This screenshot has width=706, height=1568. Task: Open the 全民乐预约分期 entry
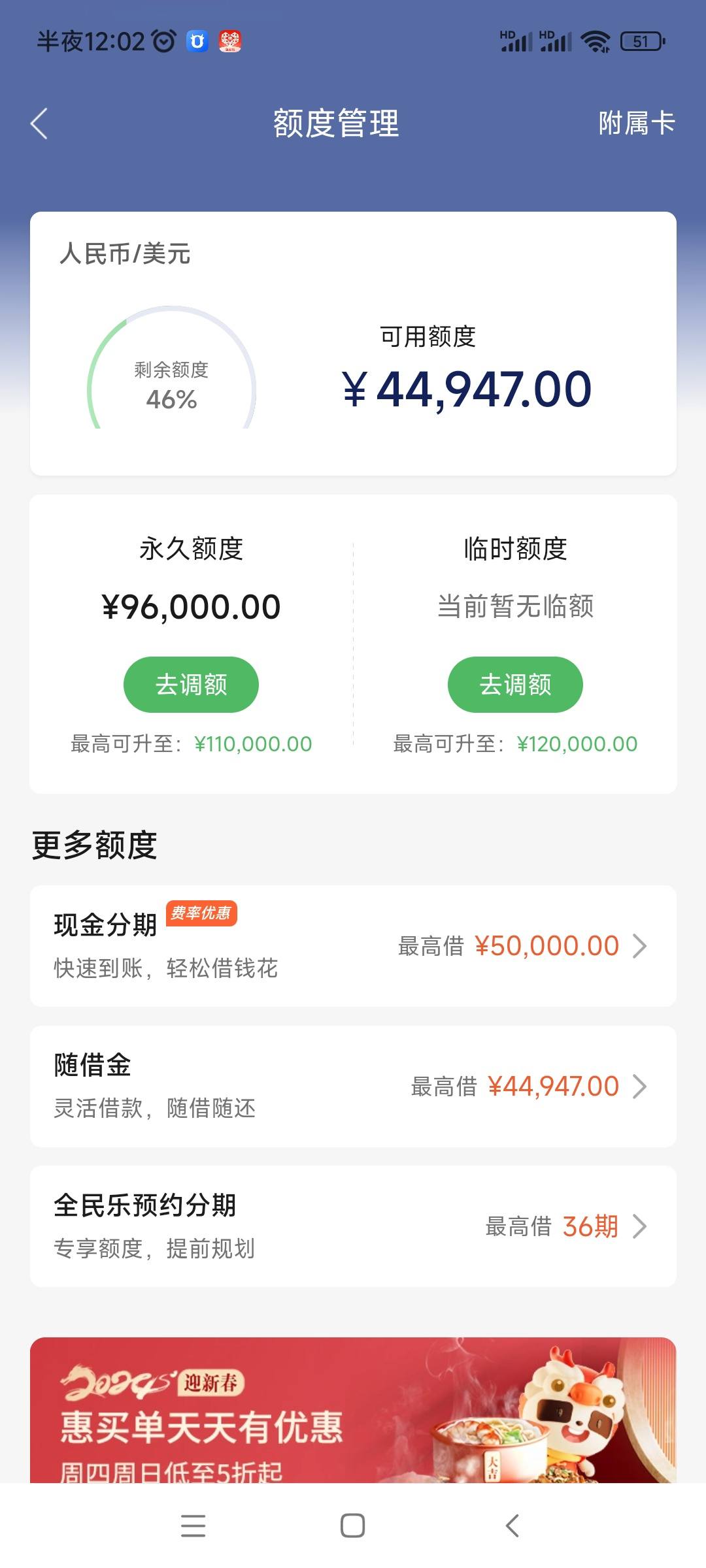[353, 1226]
